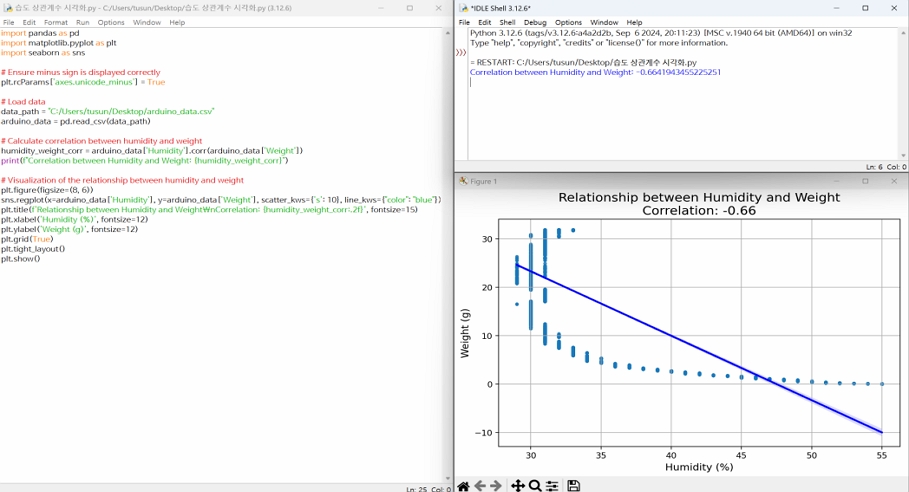Screen dimensions: 909x492
Task: Open the Shell menu in IDLE Shell
Action: (x=507, y=23)
